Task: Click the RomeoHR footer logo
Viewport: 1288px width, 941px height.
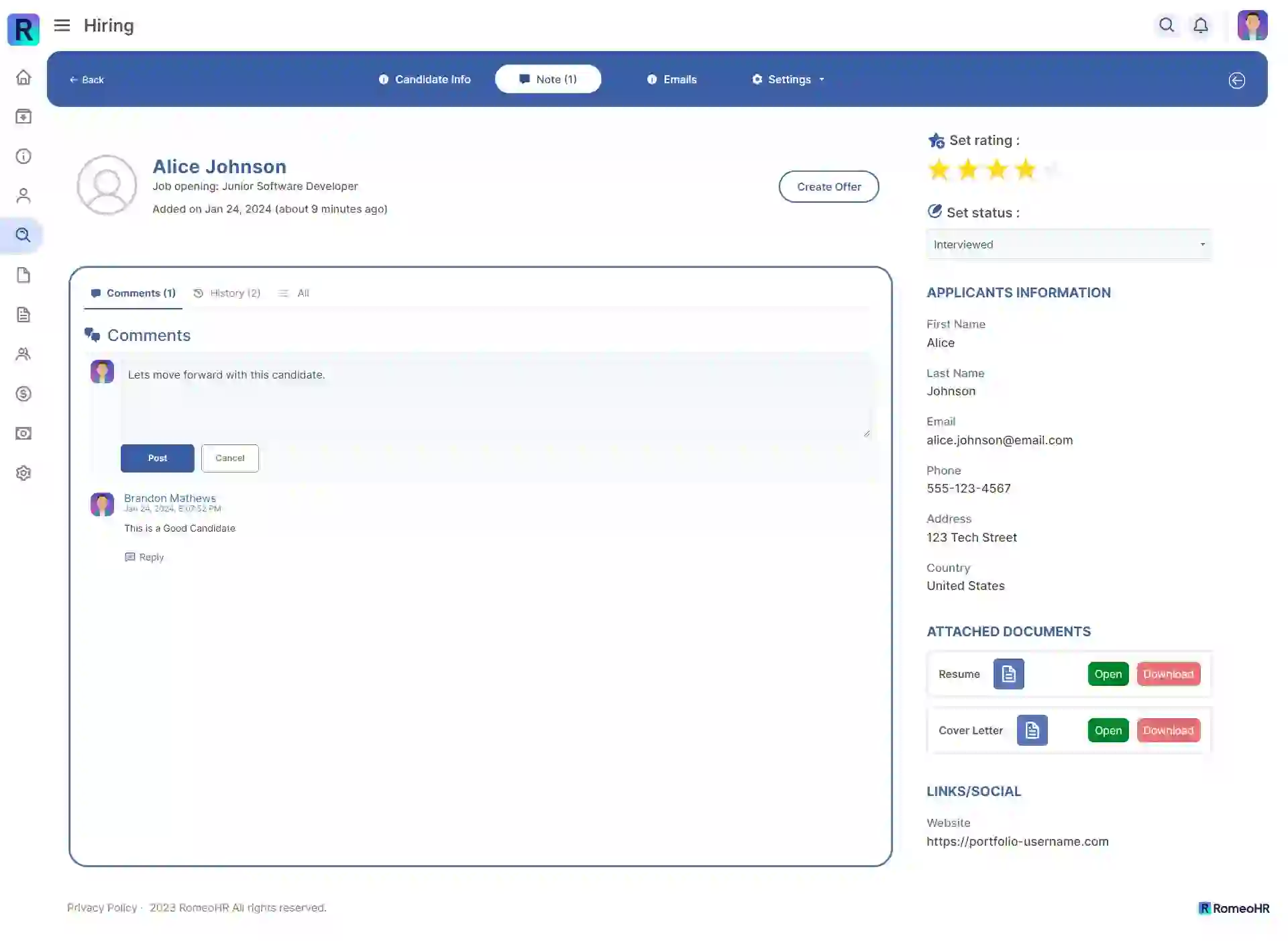Action: click(x=1234, y=908)
